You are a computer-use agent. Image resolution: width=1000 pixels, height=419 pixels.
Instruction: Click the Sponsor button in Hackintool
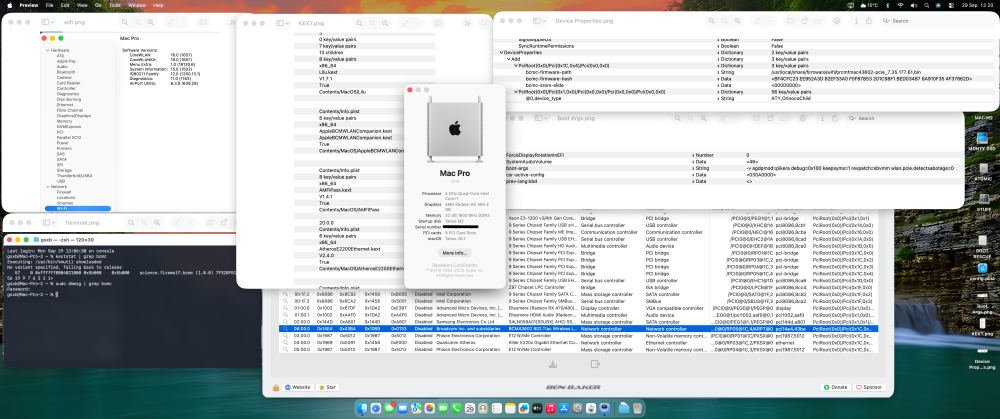click(870, 387)
